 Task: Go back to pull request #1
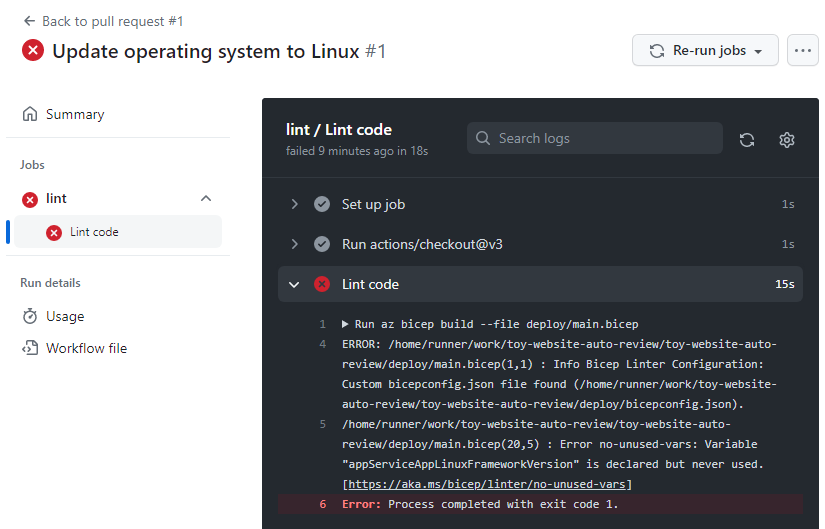103,21
